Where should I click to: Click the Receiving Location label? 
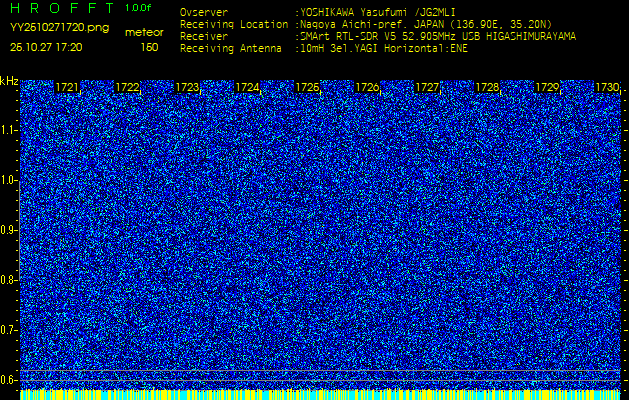pyautogui.click(x=234, y=24)
